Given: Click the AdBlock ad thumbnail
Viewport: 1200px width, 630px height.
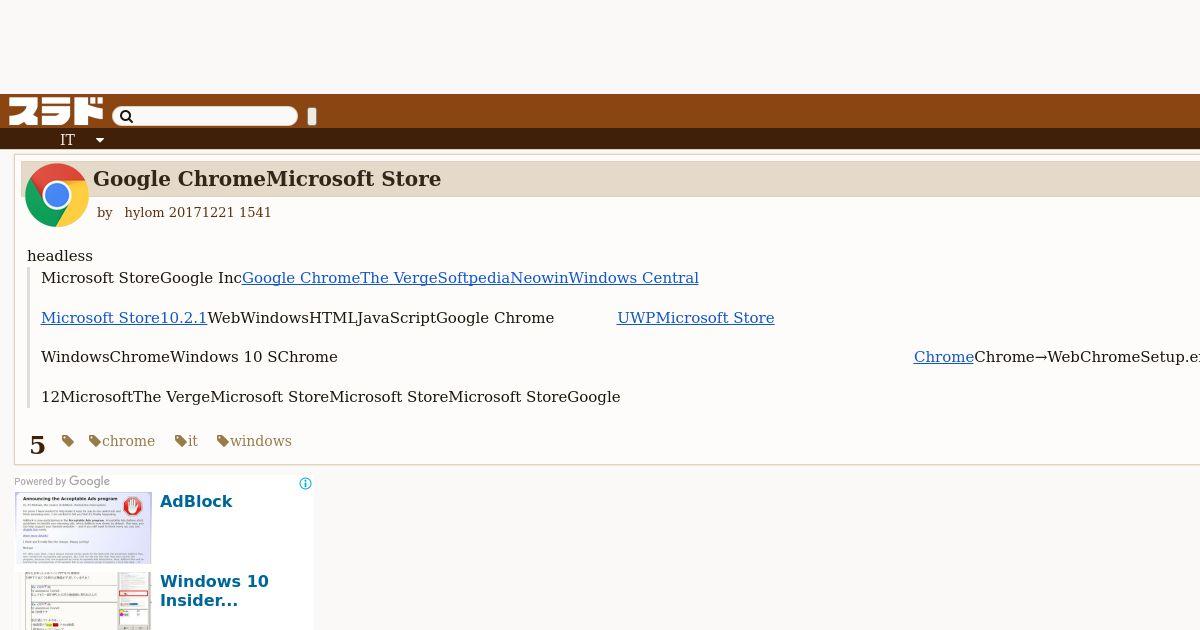Looking at the screenshot, I should pyautogui.click(x=84, y=527).
